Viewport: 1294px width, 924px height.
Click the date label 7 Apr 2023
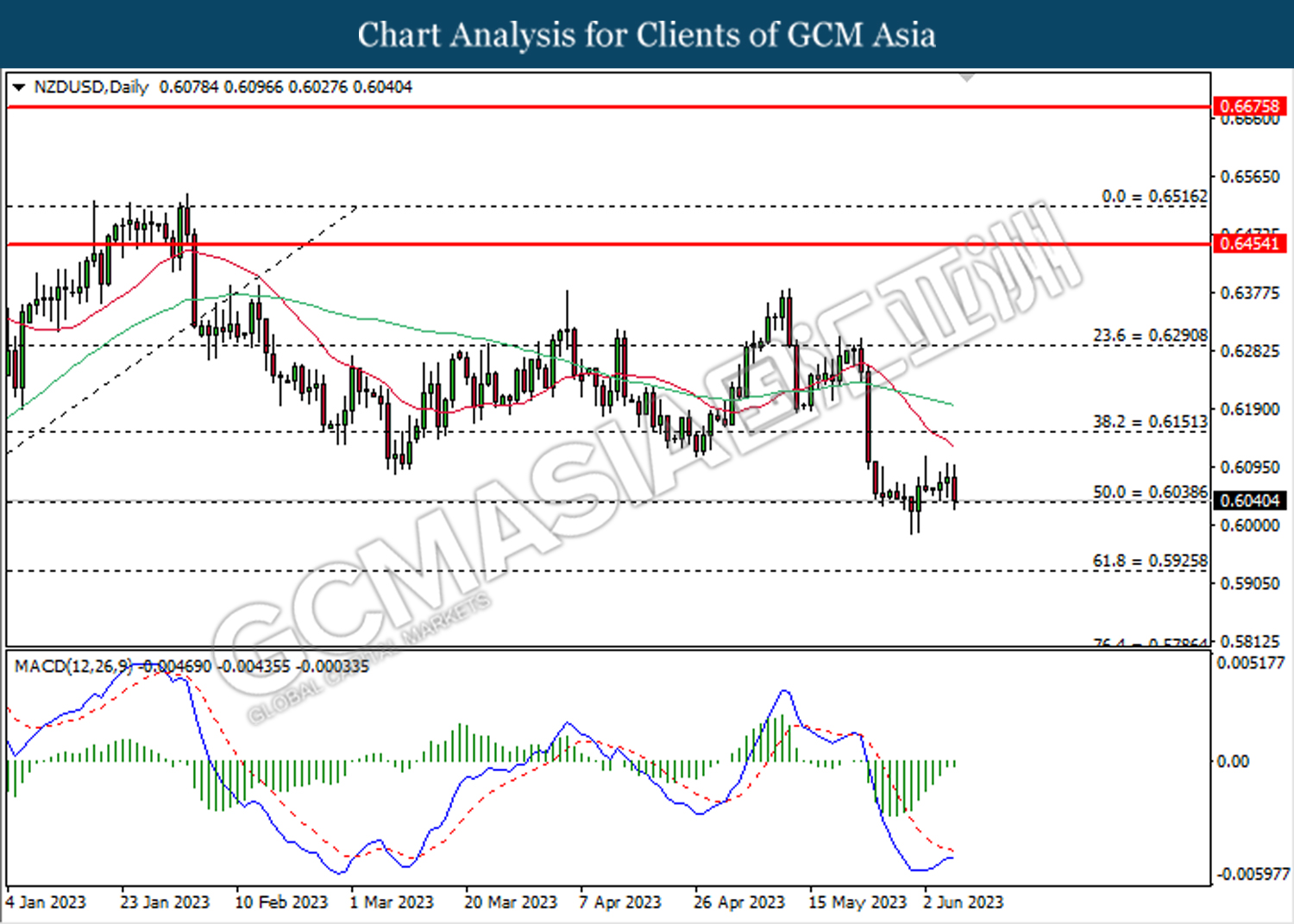pyautogui.click(x=620, y=902)
